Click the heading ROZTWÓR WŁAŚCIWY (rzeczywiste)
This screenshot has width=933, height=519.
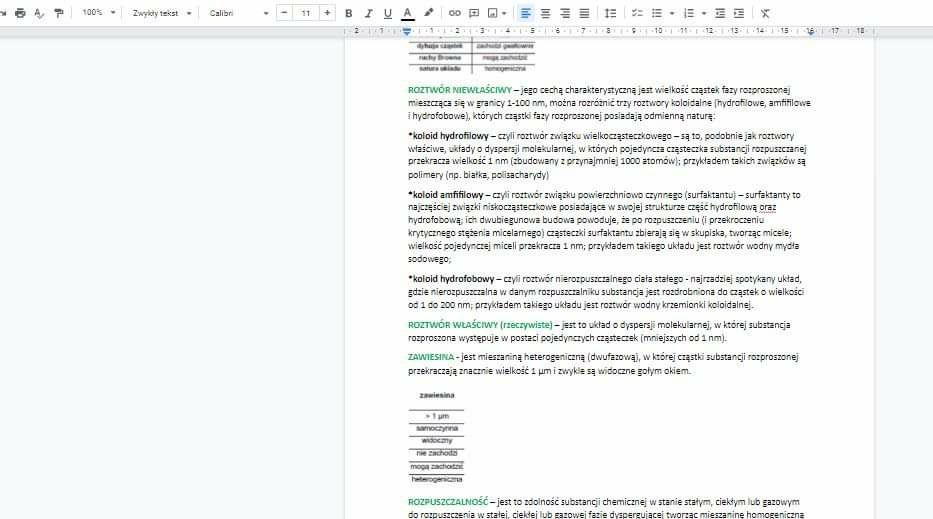(480, 325)
